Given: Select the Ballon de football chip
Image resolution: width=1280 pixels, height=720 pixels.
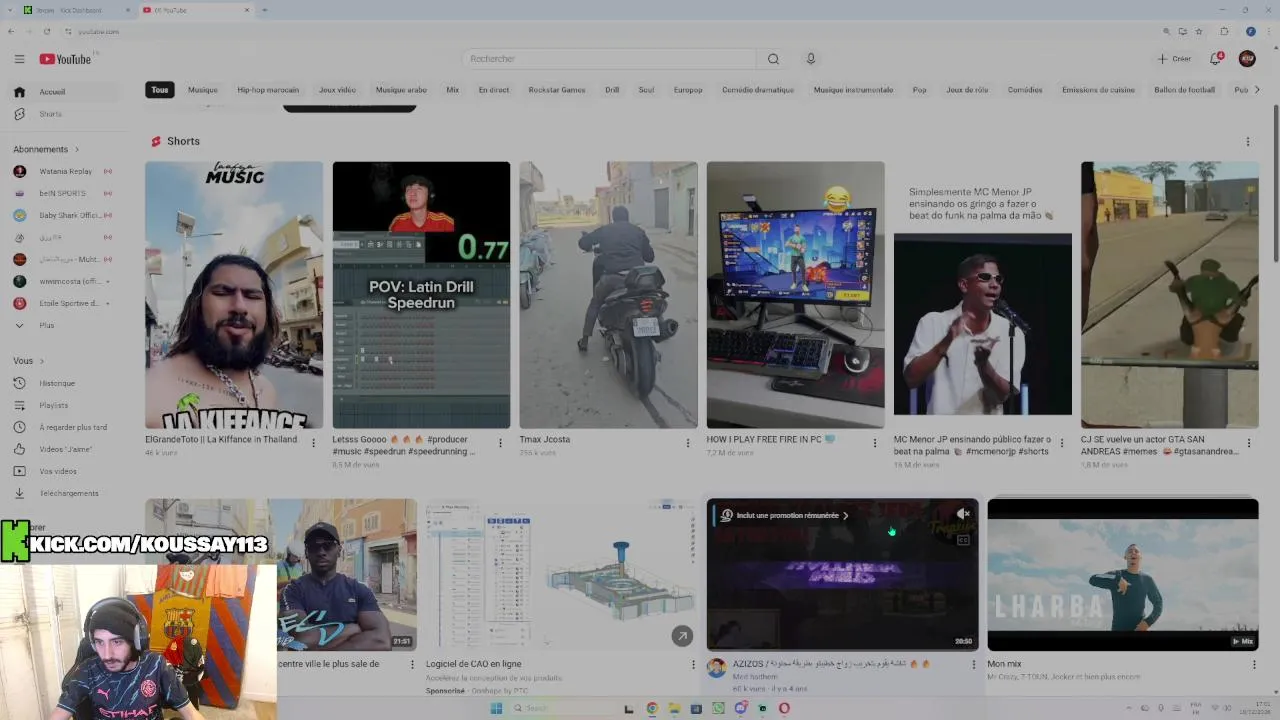Looking at the screenshot, I should click(x=1185, y=90).
